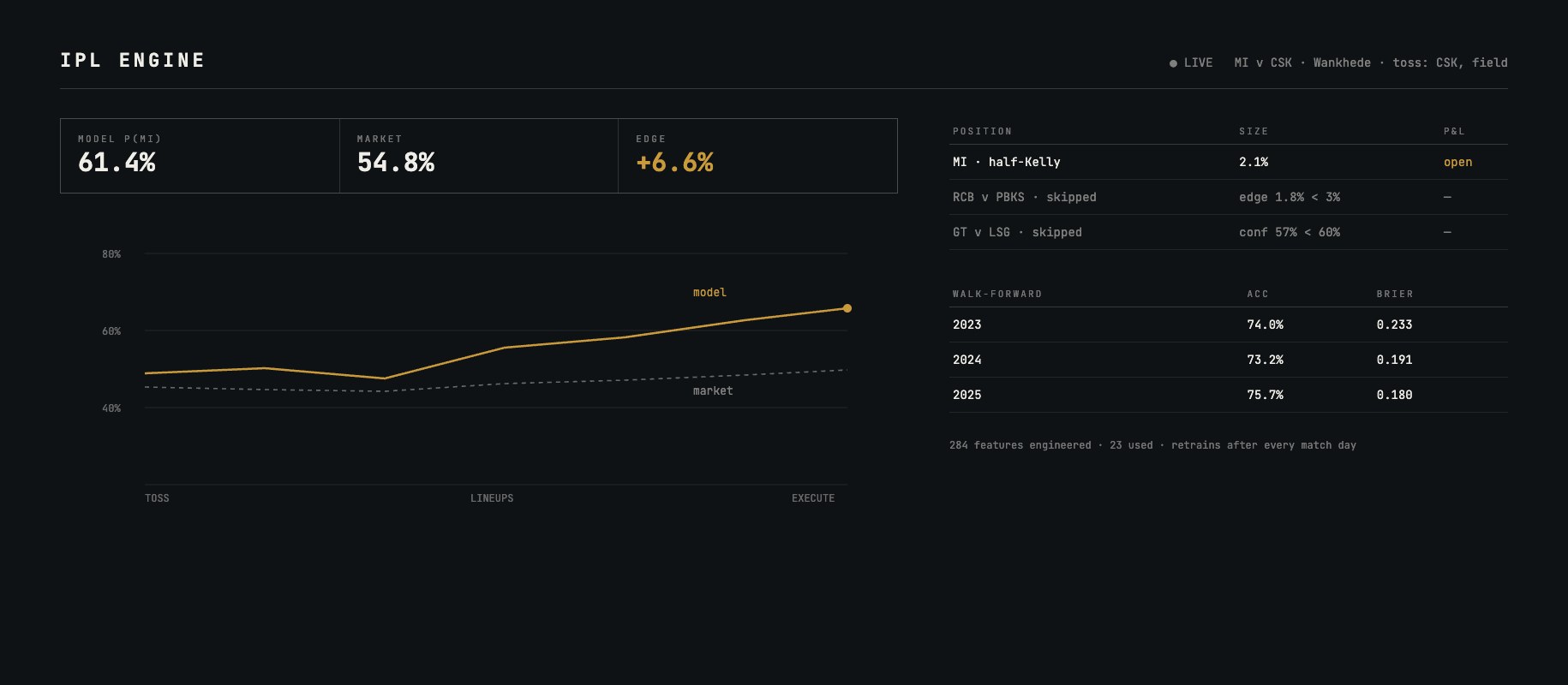
Task: Click the LINEUPS axis label
Action: click(492, 498)
